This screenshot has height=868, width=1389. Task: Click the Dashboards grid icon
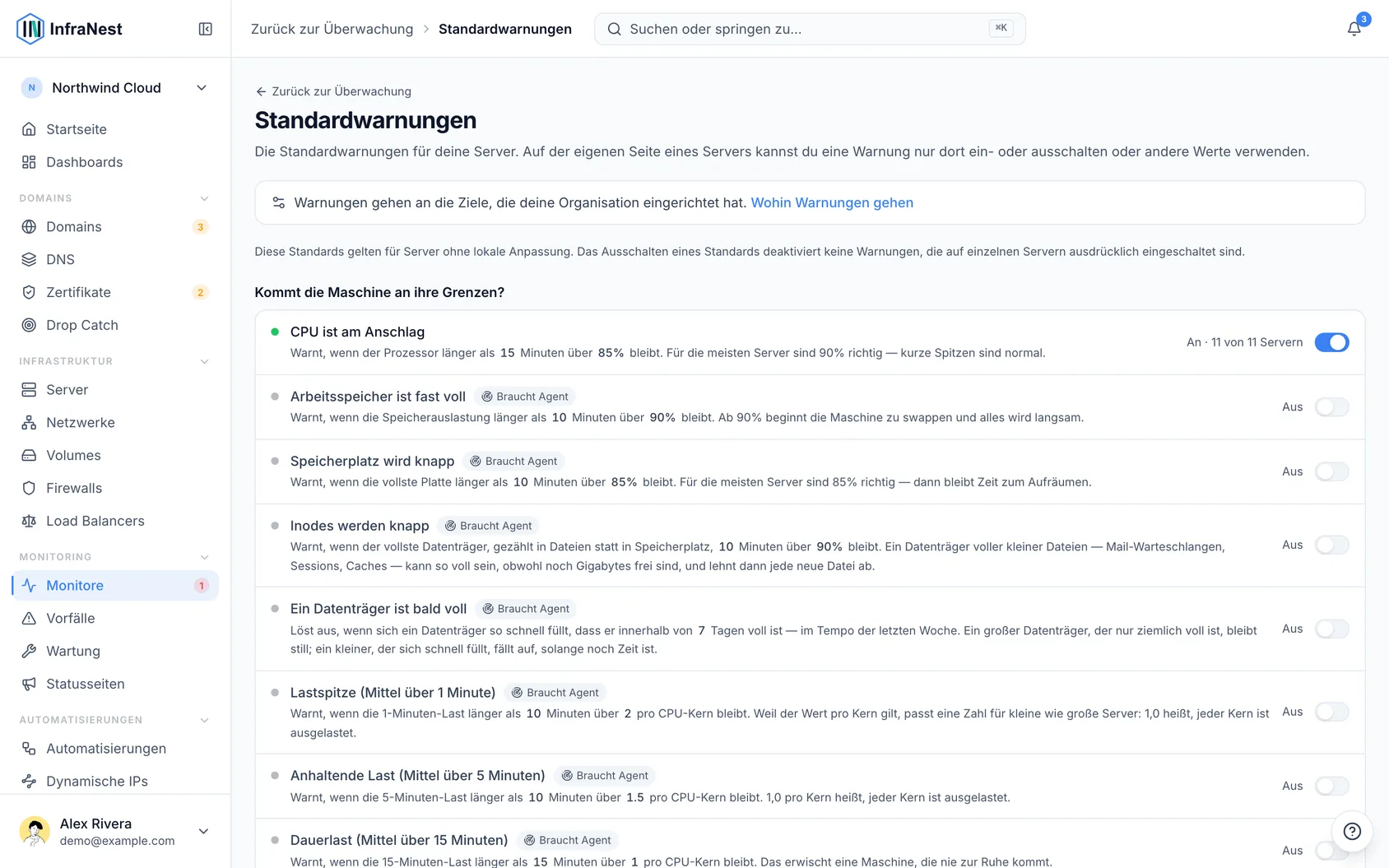pyautogui.click(x=29, y=162)
